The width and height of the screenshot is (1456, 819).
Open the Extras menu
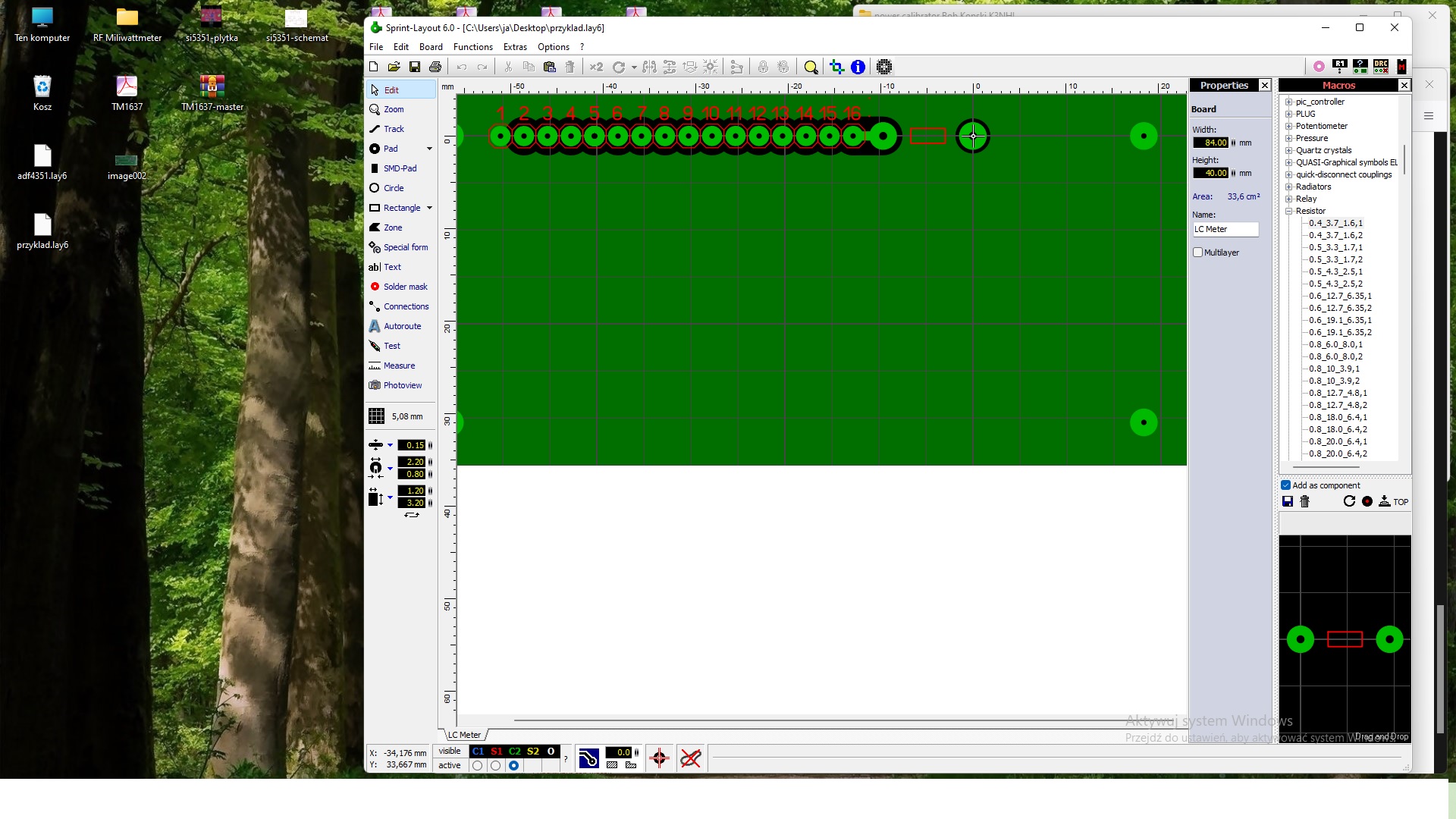tap(515, 47)
